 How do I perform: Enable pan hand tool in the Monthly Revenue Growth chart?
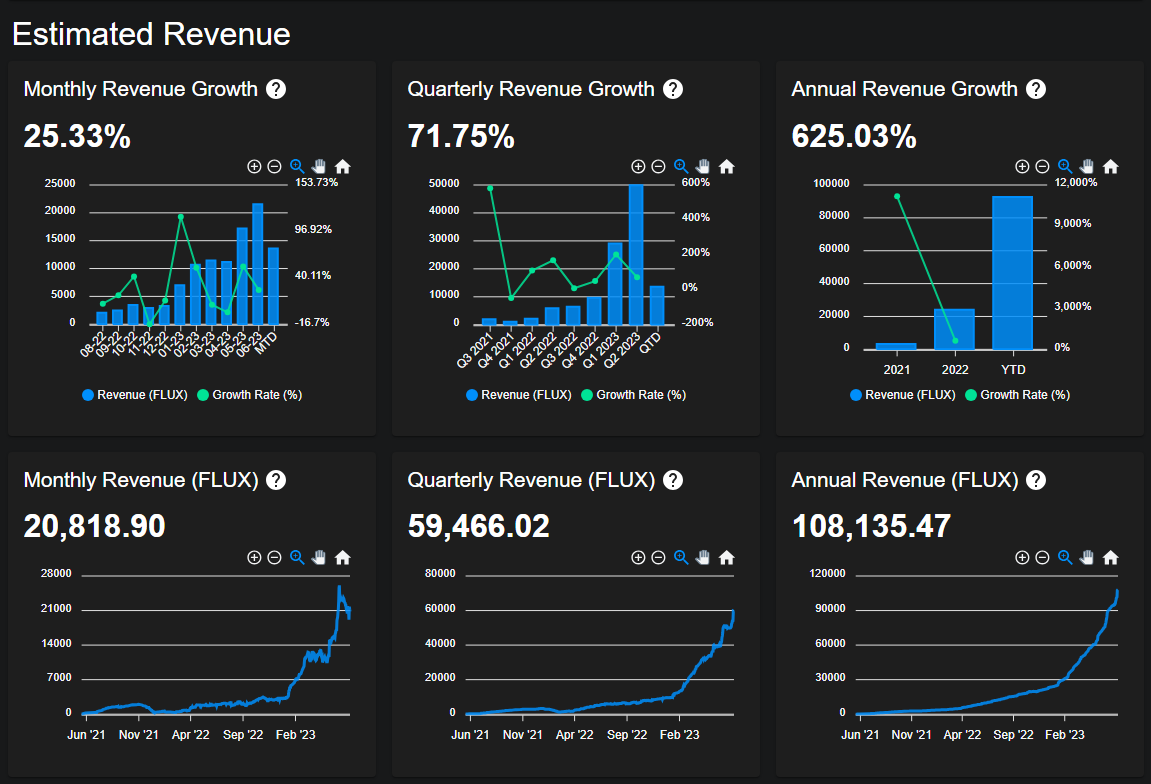click(x=319, y=167)
